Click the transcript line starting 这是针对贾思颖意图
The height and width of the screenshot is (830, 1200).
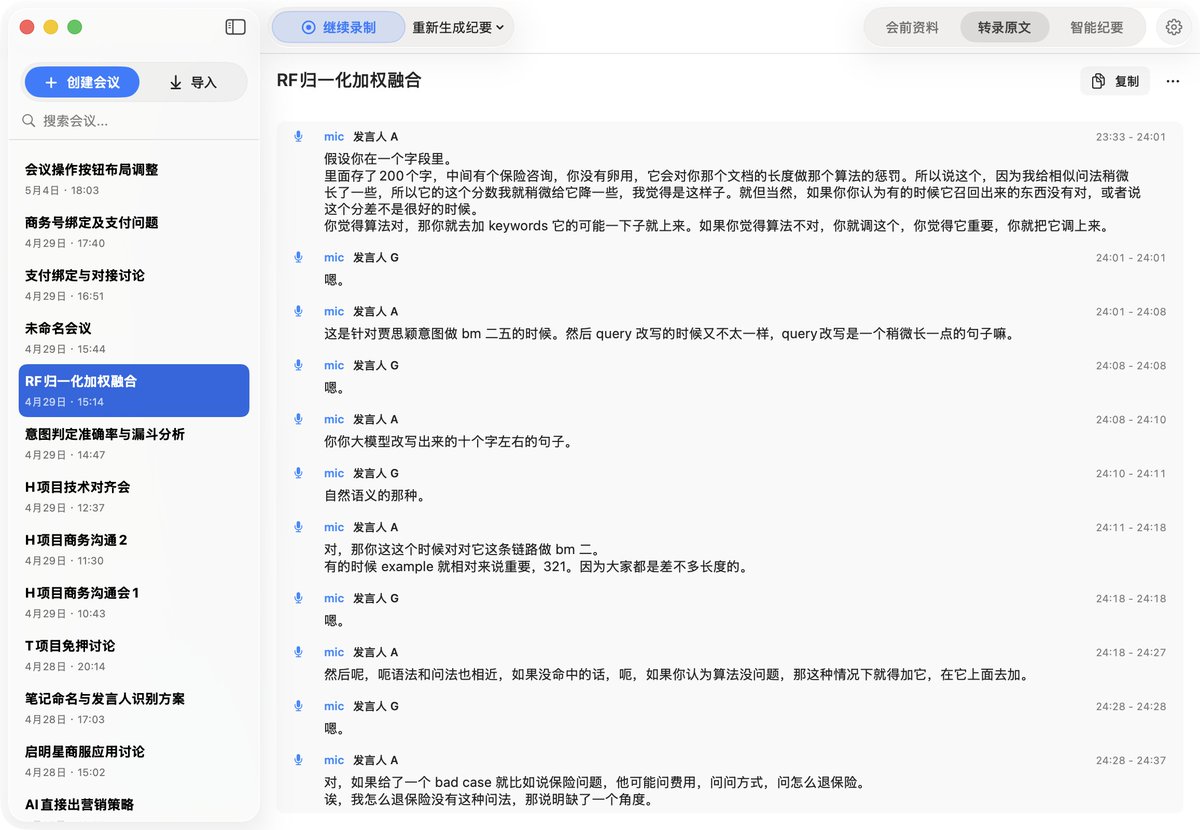click(671, 333)
